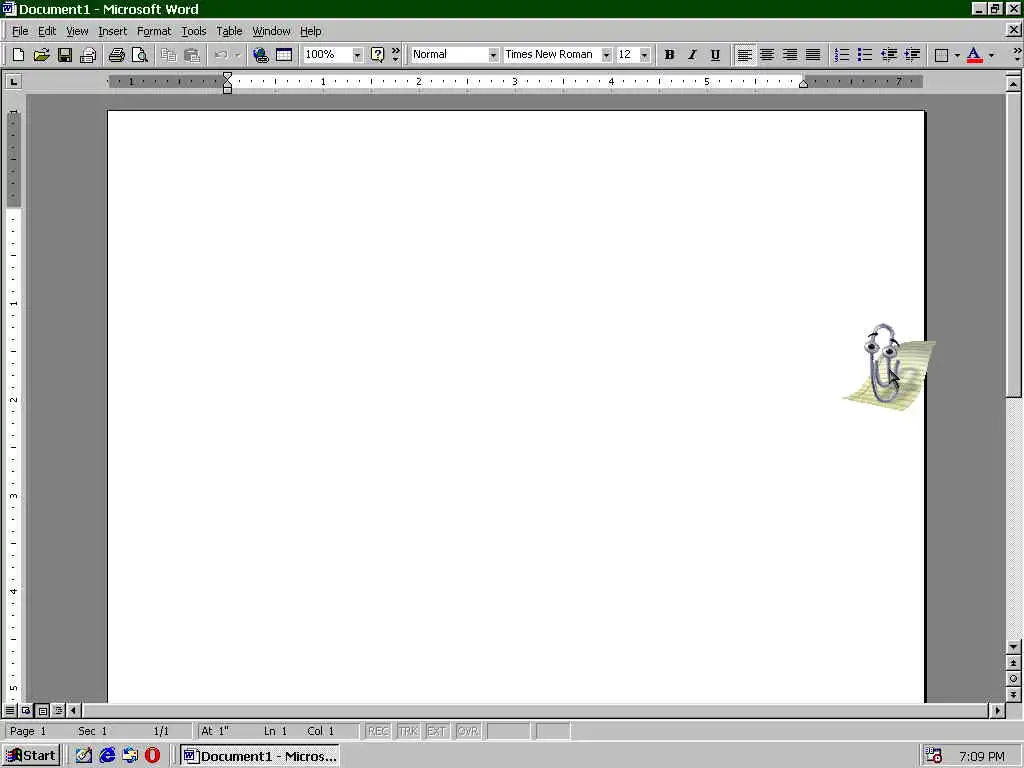This screenshot has height=768, width=1024.
Task: Align text left
Action: click(x=744, y=55)
